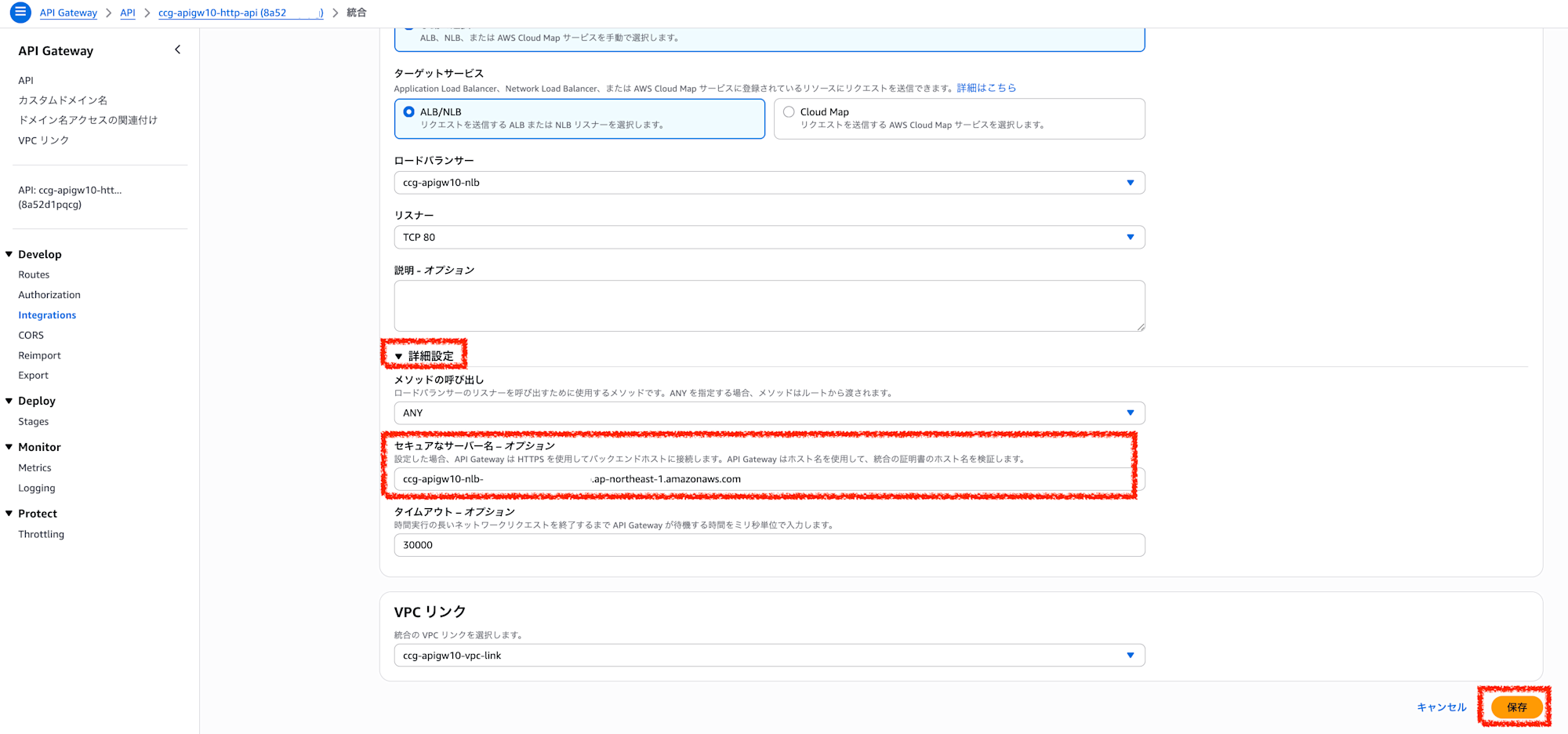Open カスタムドメイン名 in the sidebar
The height and width of the screenshot is (734, 1568).
tap(63, 100)
